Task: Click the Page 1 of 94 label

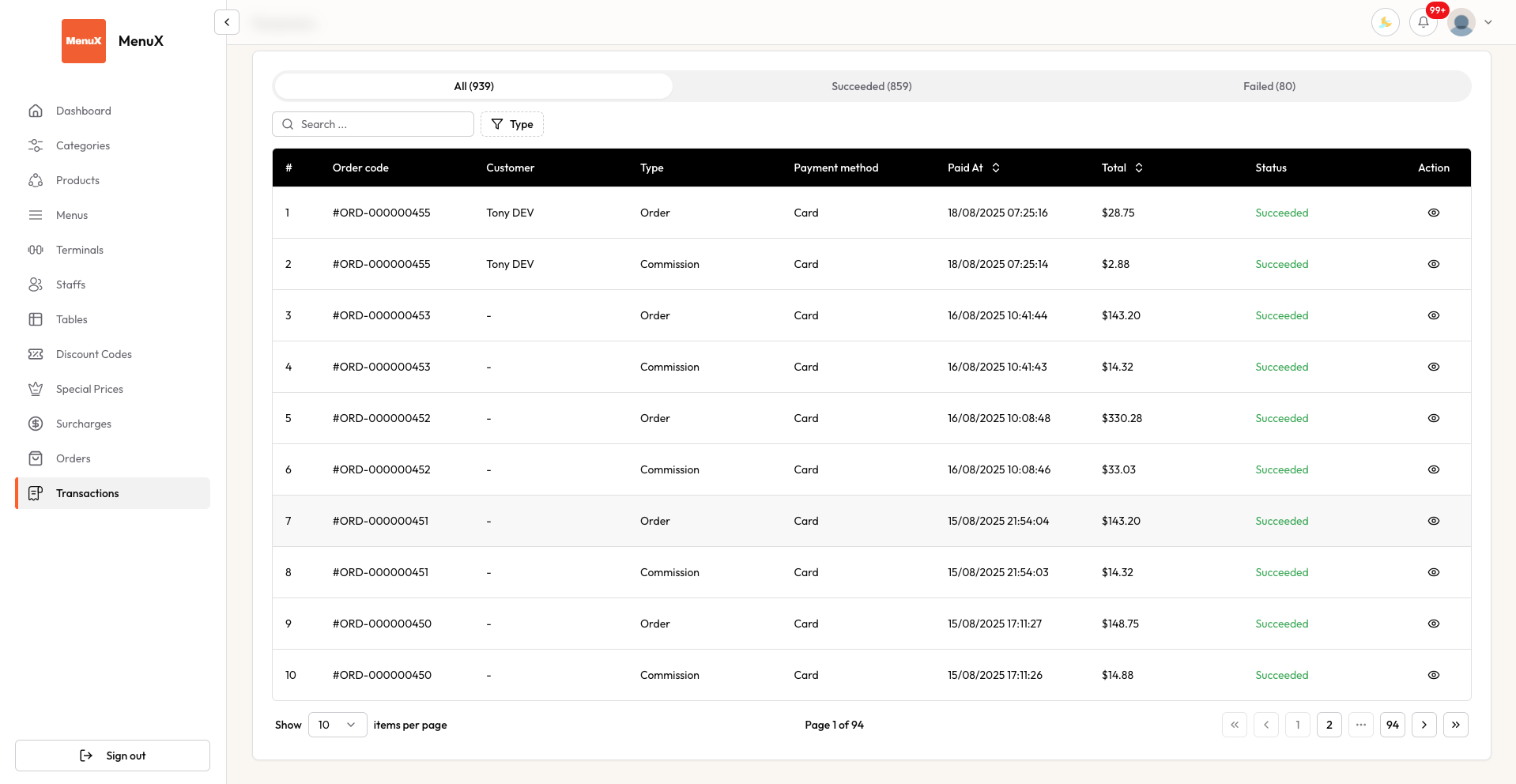Action: point(834,725)
